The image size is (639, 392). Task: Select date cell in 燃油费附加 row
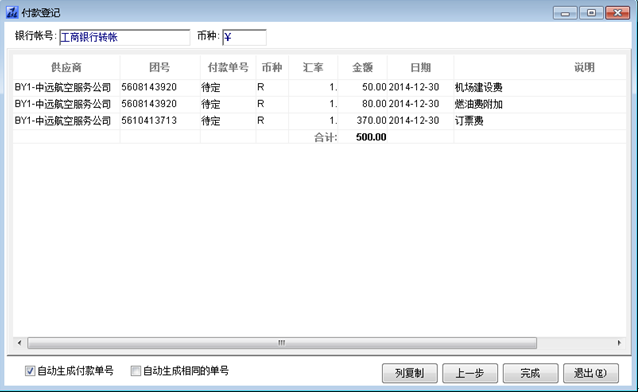click(421, 104)
